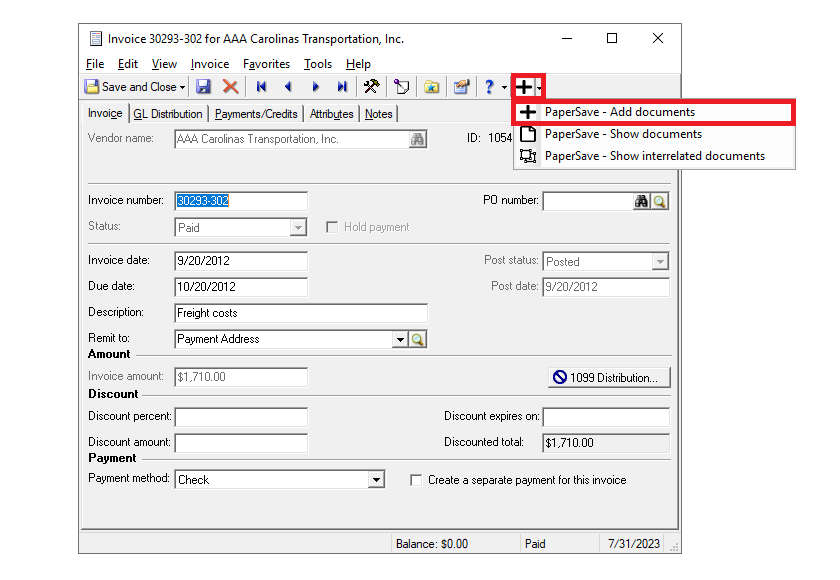Look up Vendor name with binoculars icon

click(419, 139)
